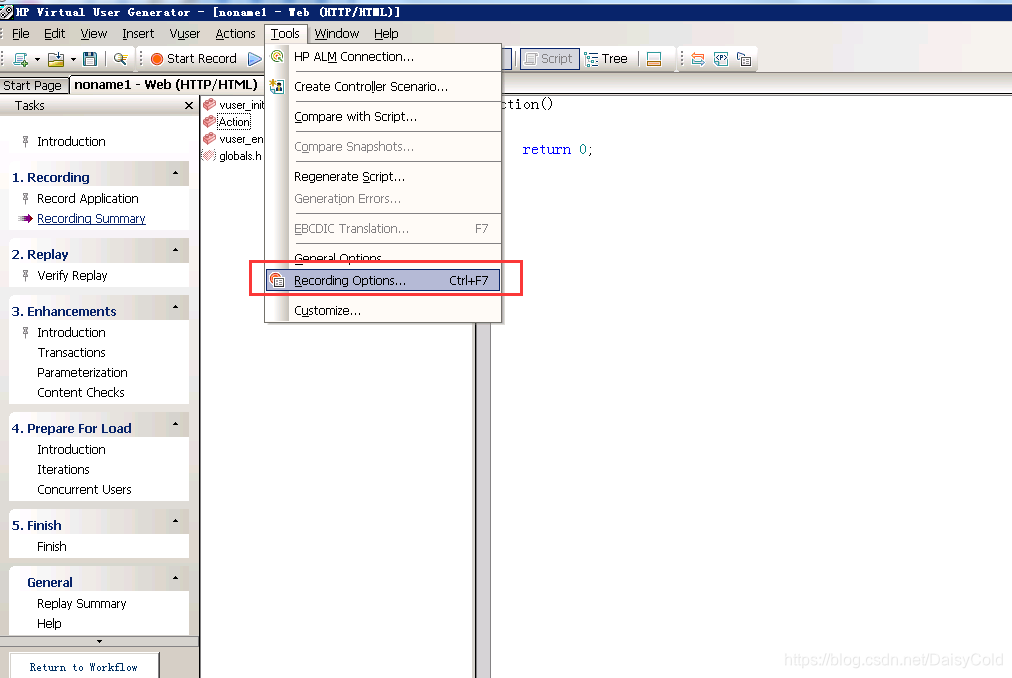Screen dimensions: 1012x678
Task: Choose Create Controller Scenario entry
Action: [x=383, y=87]
